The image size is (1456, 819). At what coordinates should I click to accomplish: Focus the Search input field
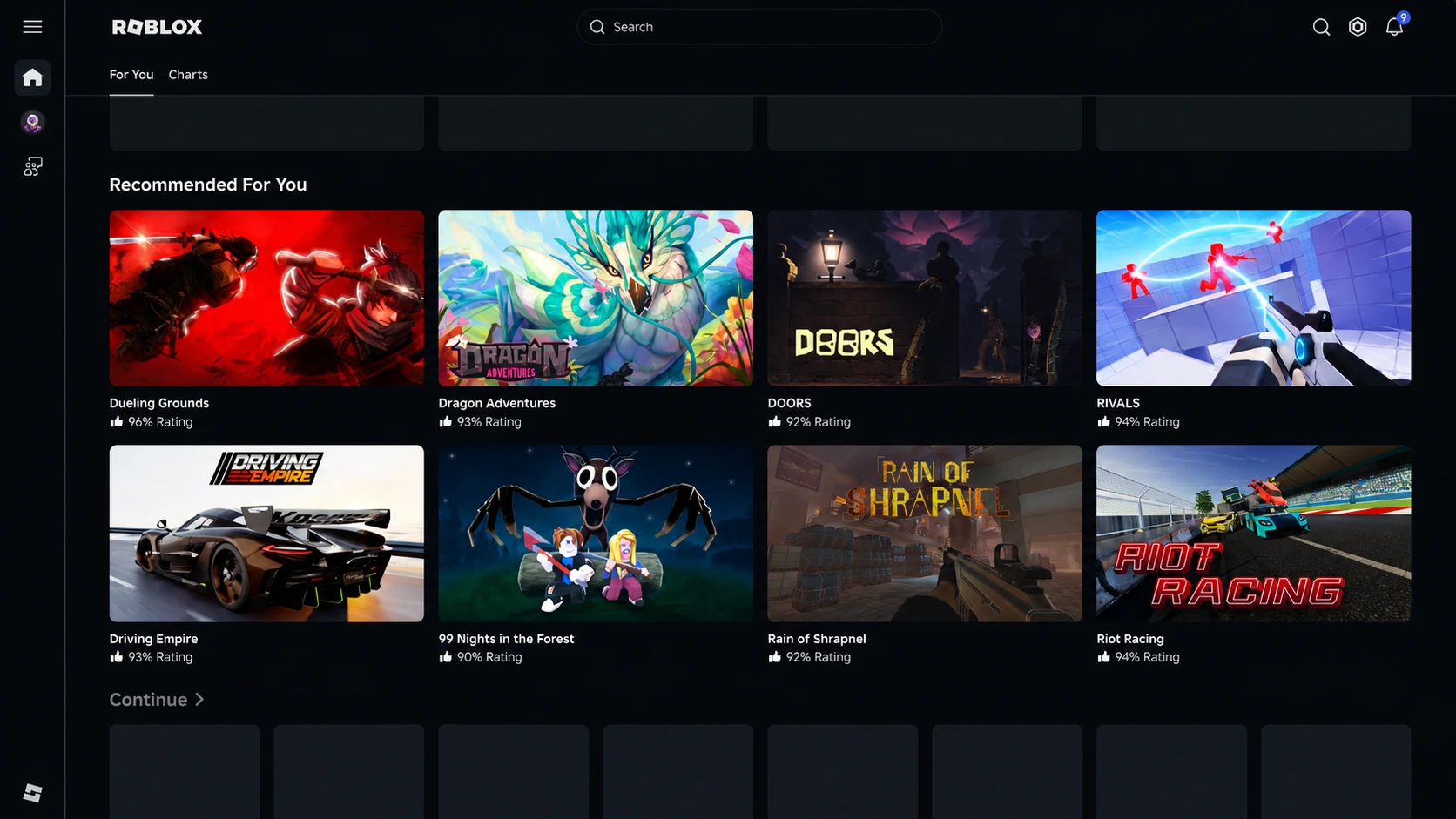(759, 27)
